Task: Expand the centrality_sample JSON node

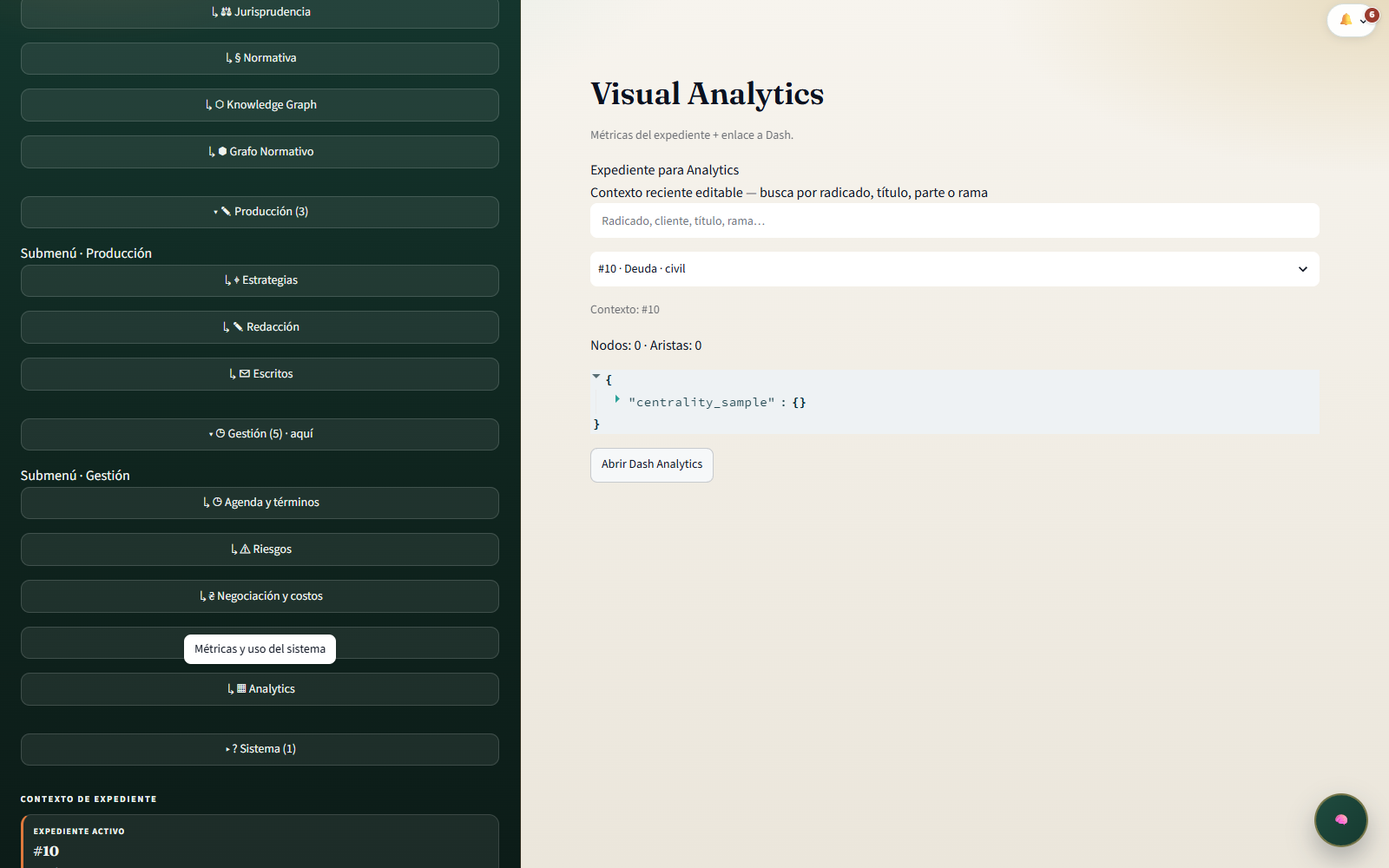Action: coord(617,399)
